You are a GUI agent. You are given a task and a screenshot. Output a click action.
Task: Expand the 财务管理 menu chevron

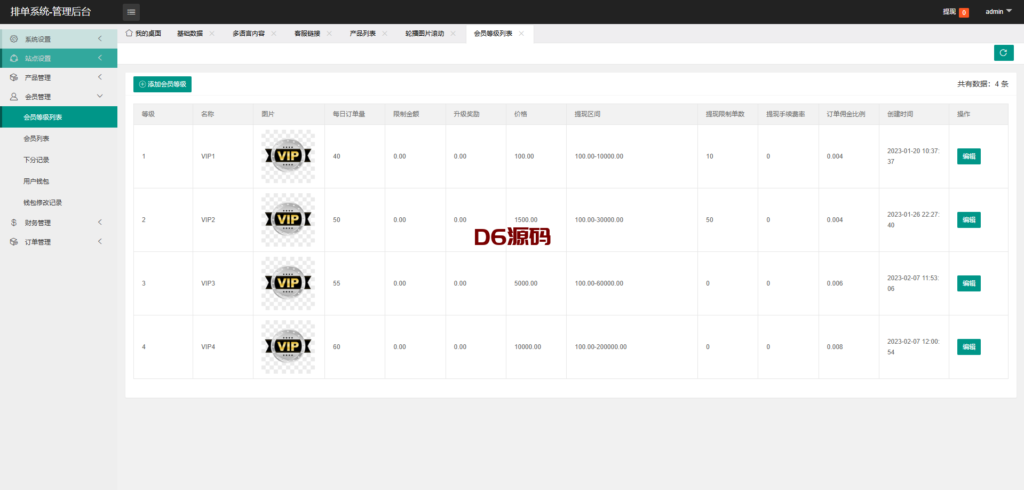click(x=100, y=223)
